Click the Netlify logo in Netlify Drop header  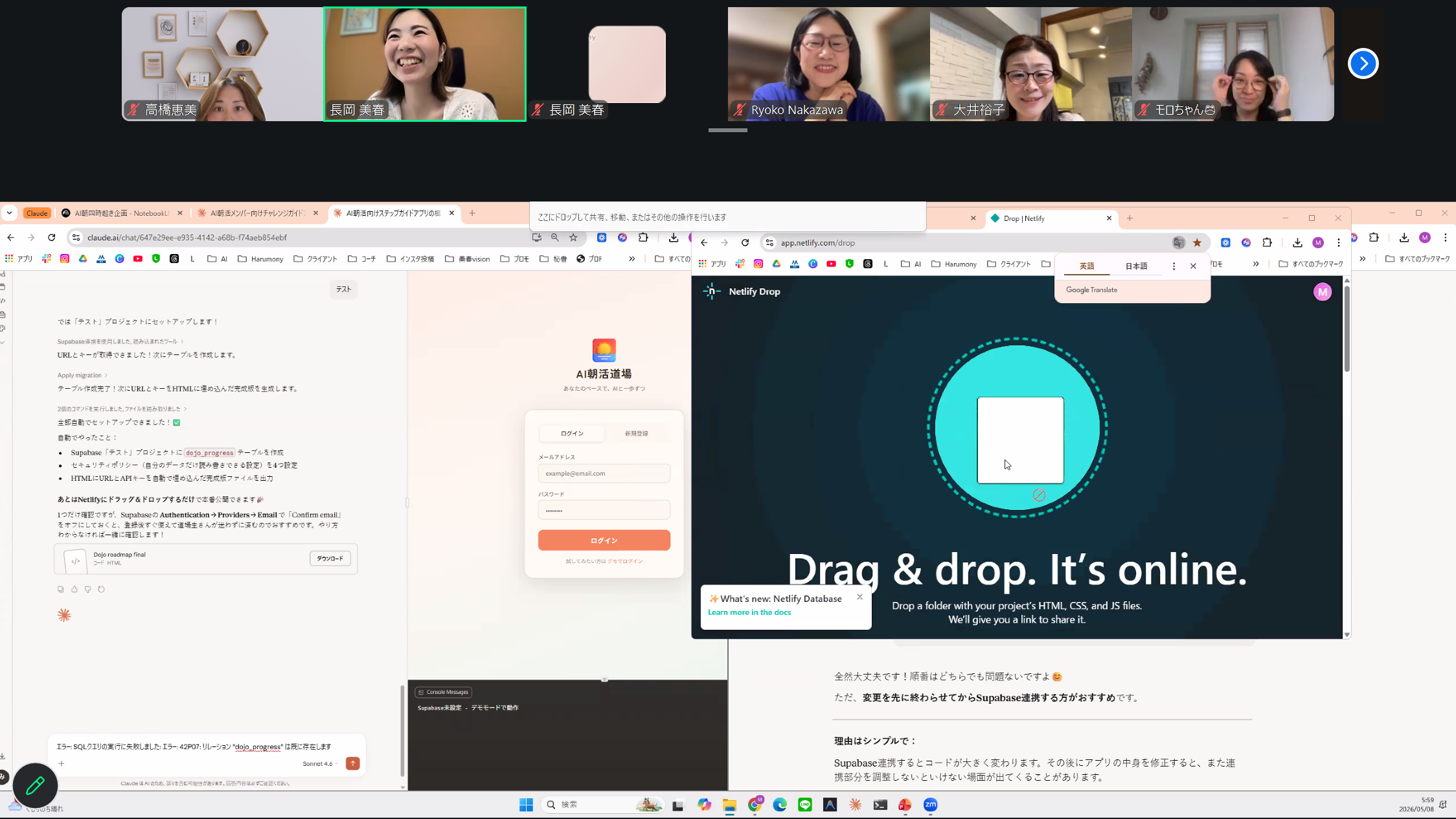click(x=712, y=292)
